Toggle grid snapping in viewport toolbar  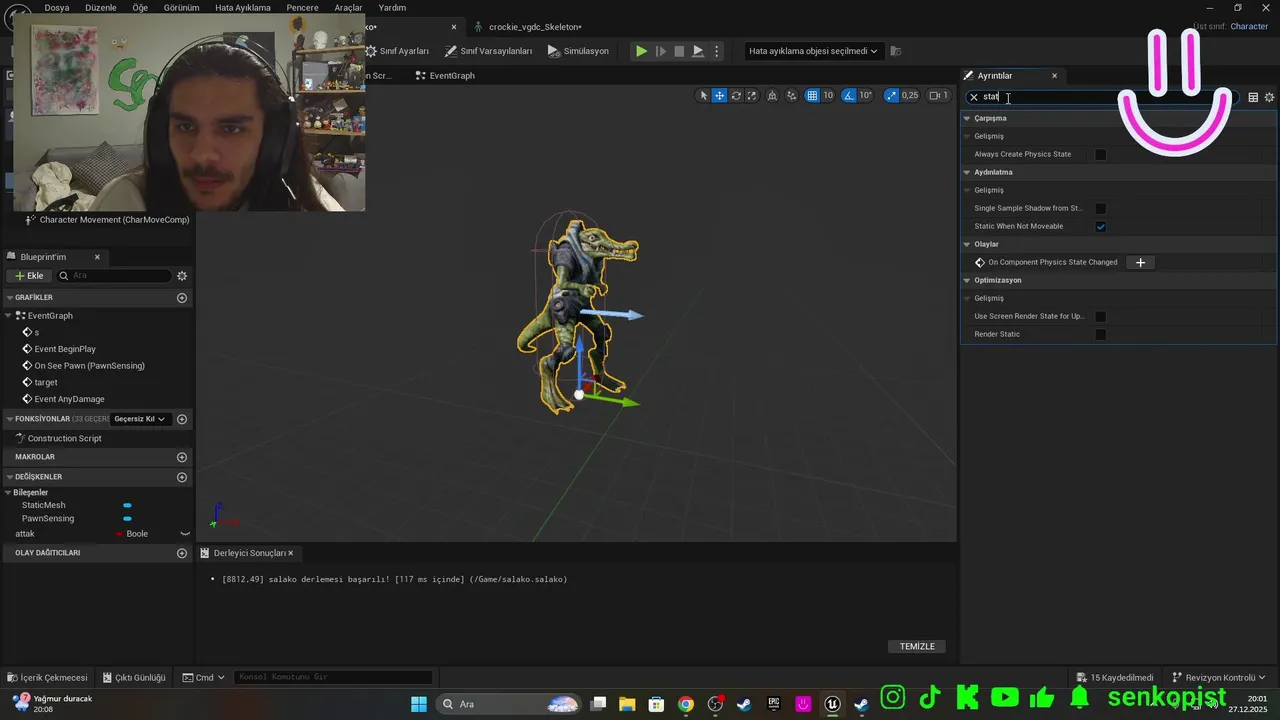[812, 96]
